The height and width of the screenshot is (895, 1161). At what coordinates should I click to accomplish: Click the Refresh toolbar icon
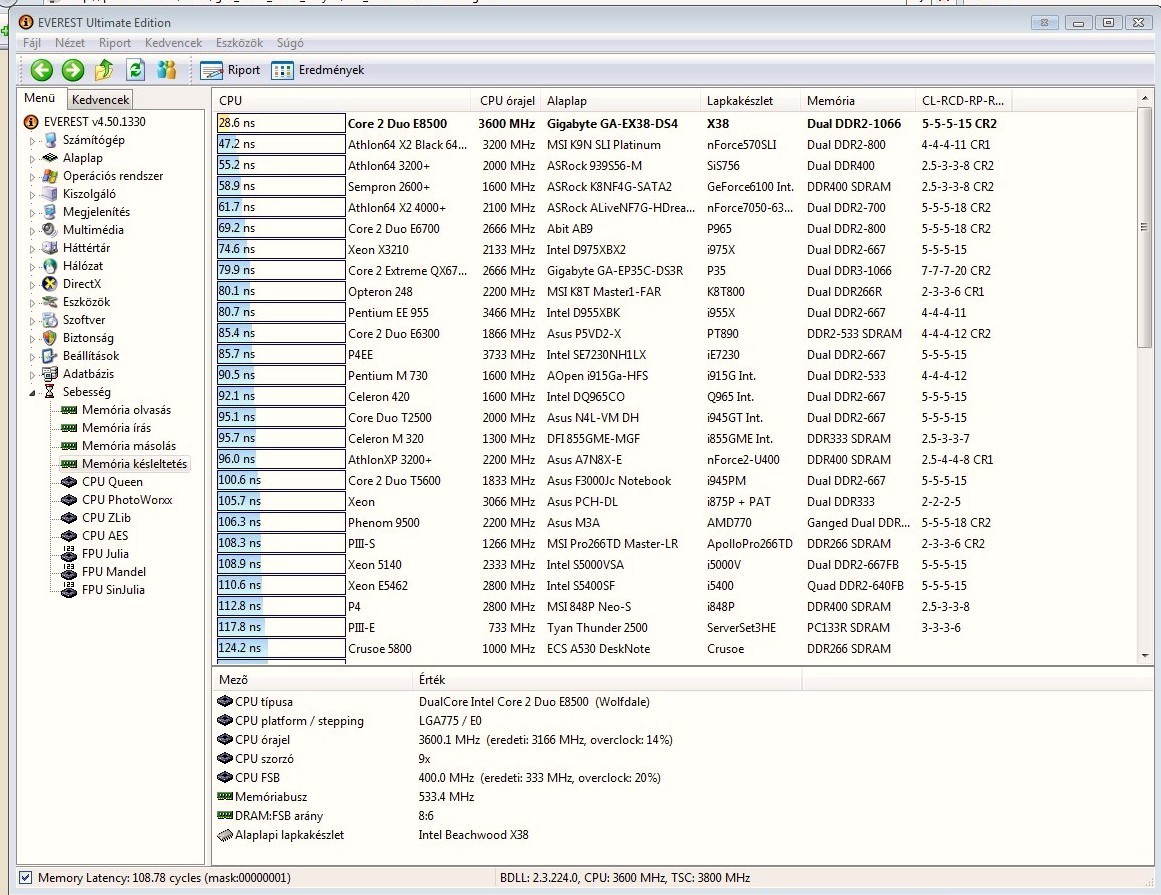point(135,70)
